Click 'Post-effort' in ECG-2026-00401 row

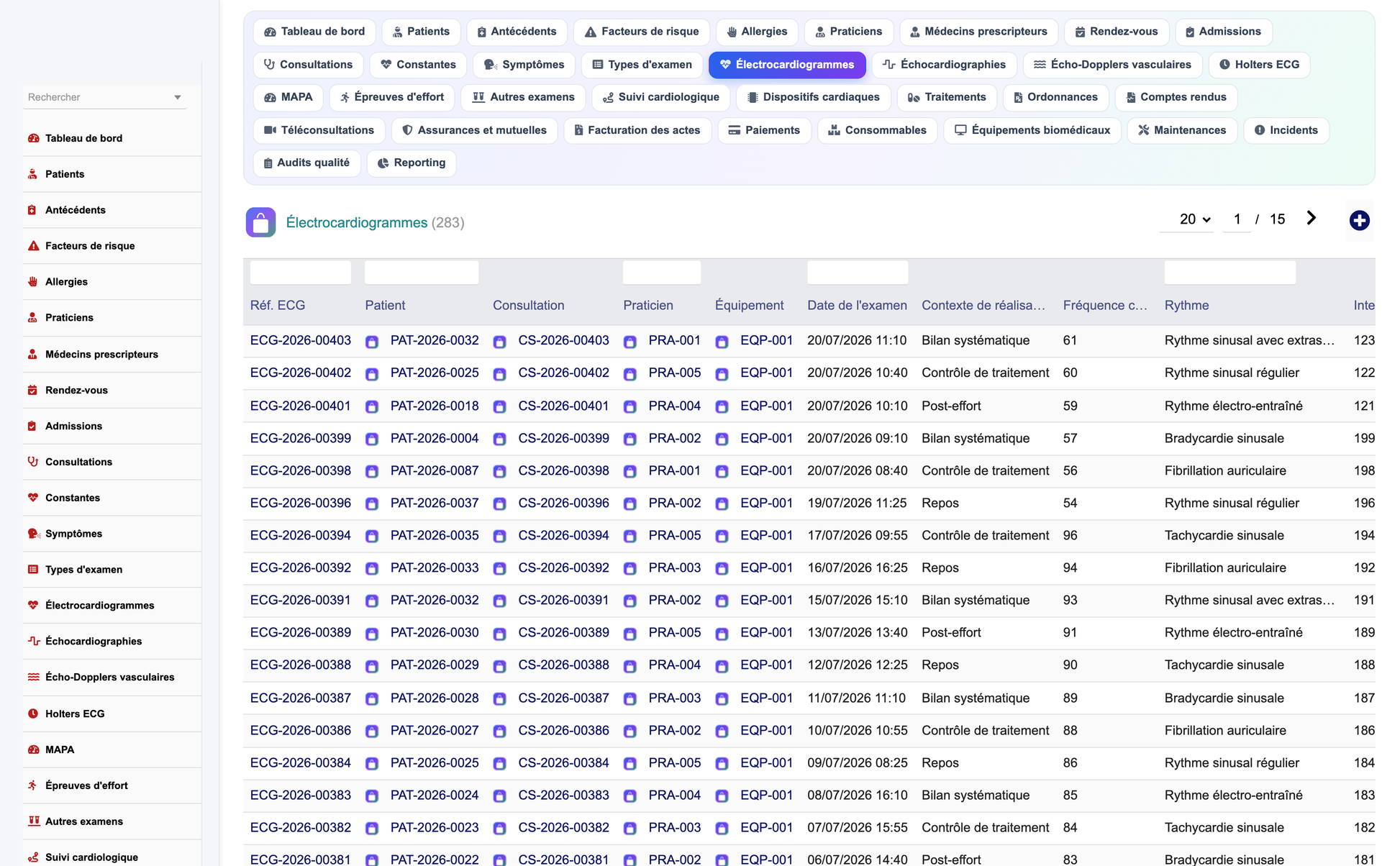point(951,406)
